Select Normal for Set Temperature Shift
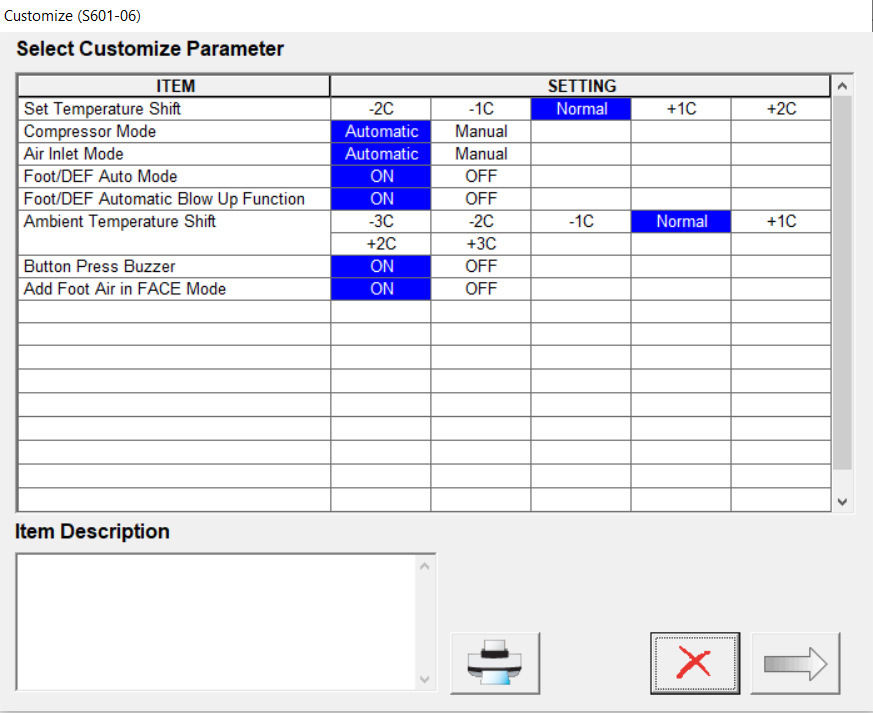 pyautogui.click(x=581, y=109)
